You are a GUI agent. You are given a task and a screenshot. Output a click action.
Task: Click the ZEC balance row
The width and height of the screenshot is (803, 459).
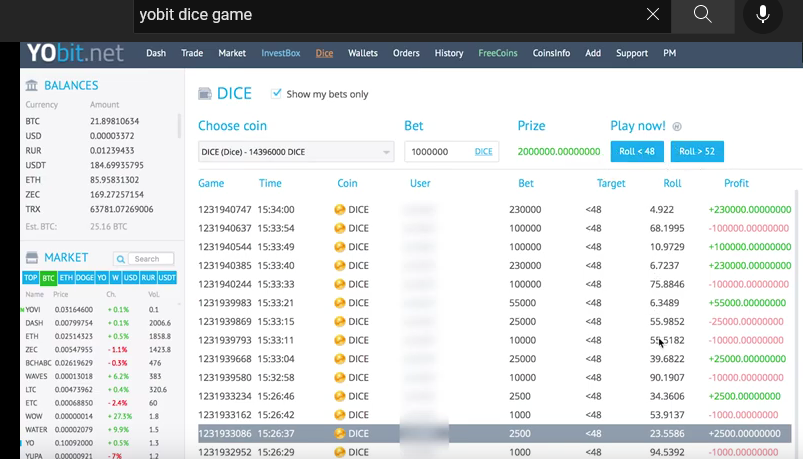point(100,195)
